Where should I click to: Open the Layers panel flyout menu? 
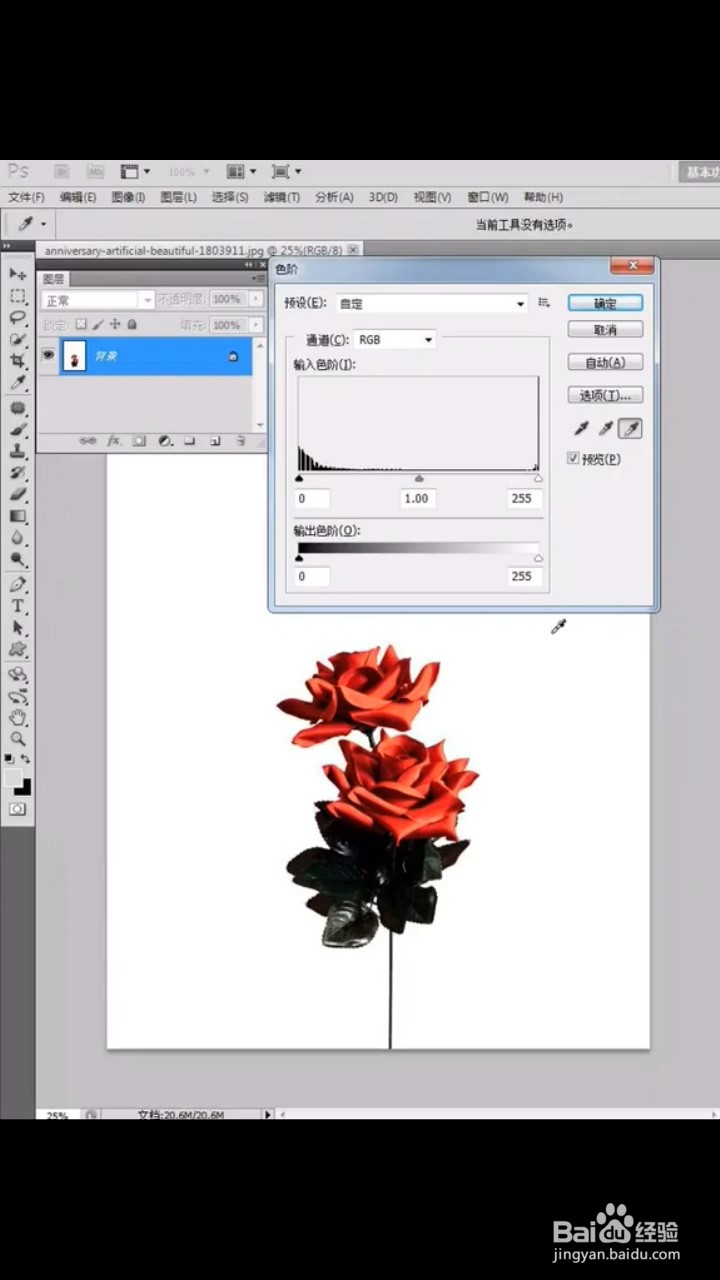[260, 279]
